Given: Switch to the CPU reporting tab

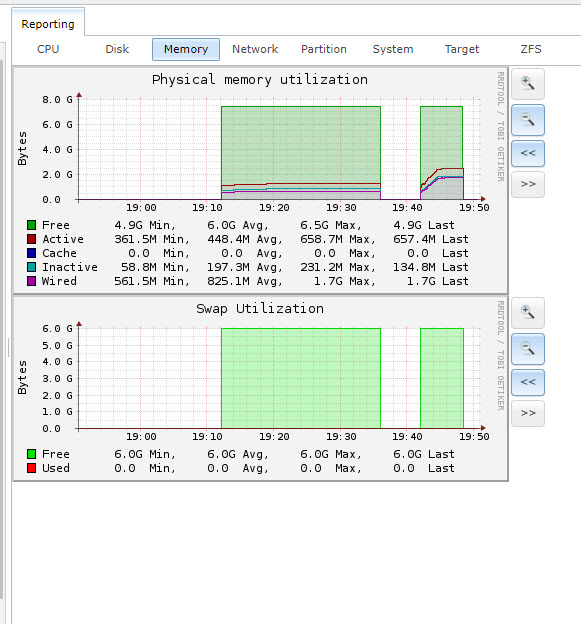Looking at the screenshot, I should pyautogui.click(x=48, y=49).
